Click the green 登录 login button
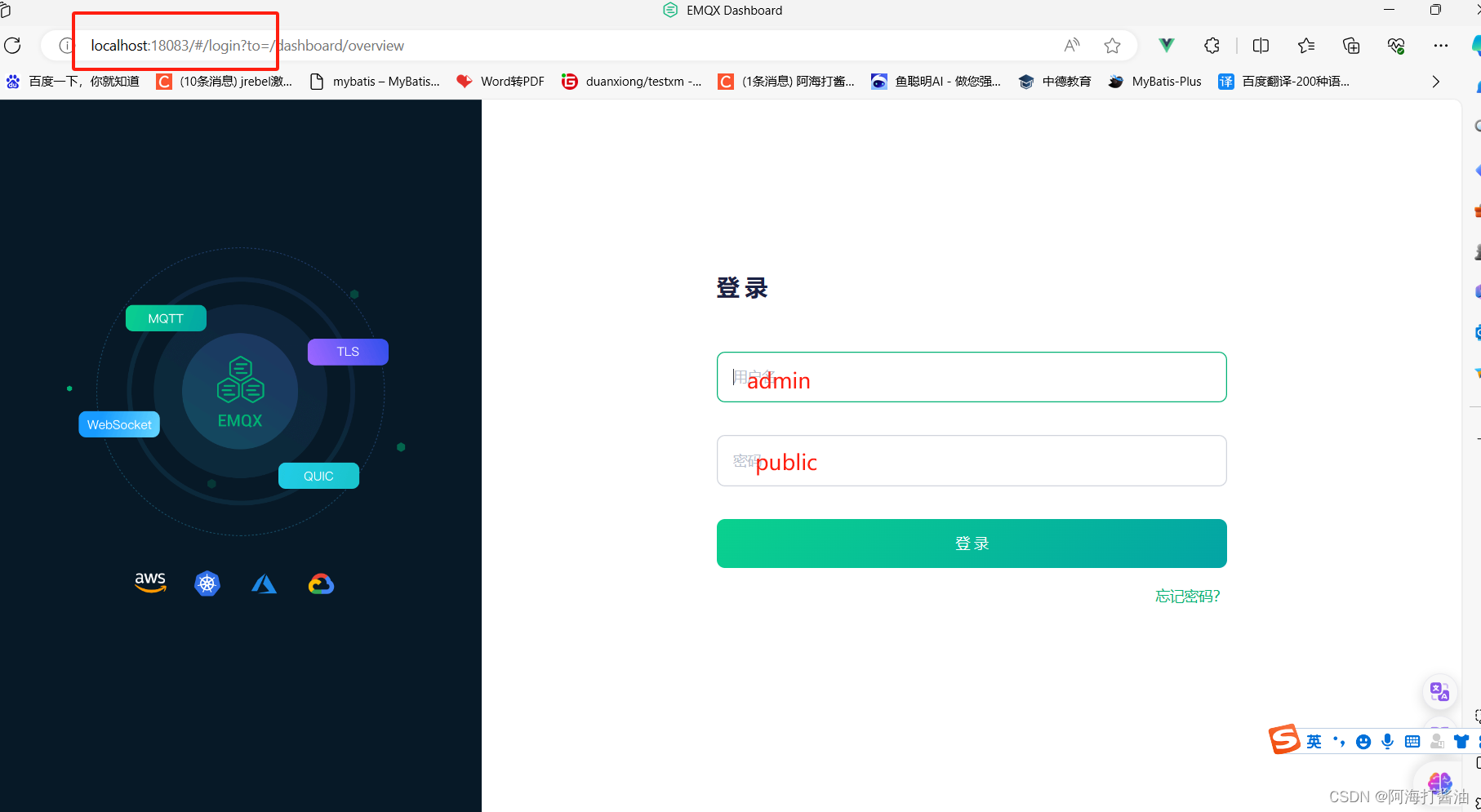The image size is (1481, 812). tap(972, 544)
